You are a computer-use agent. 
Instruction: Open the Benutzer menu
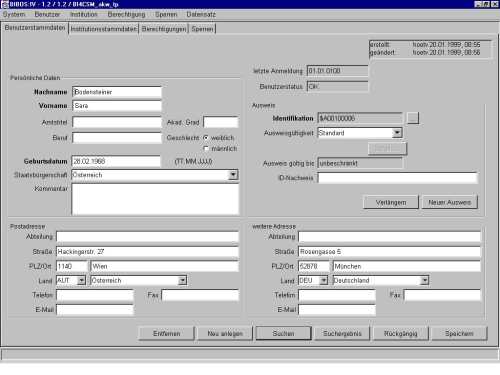click(x=47, y=15)
